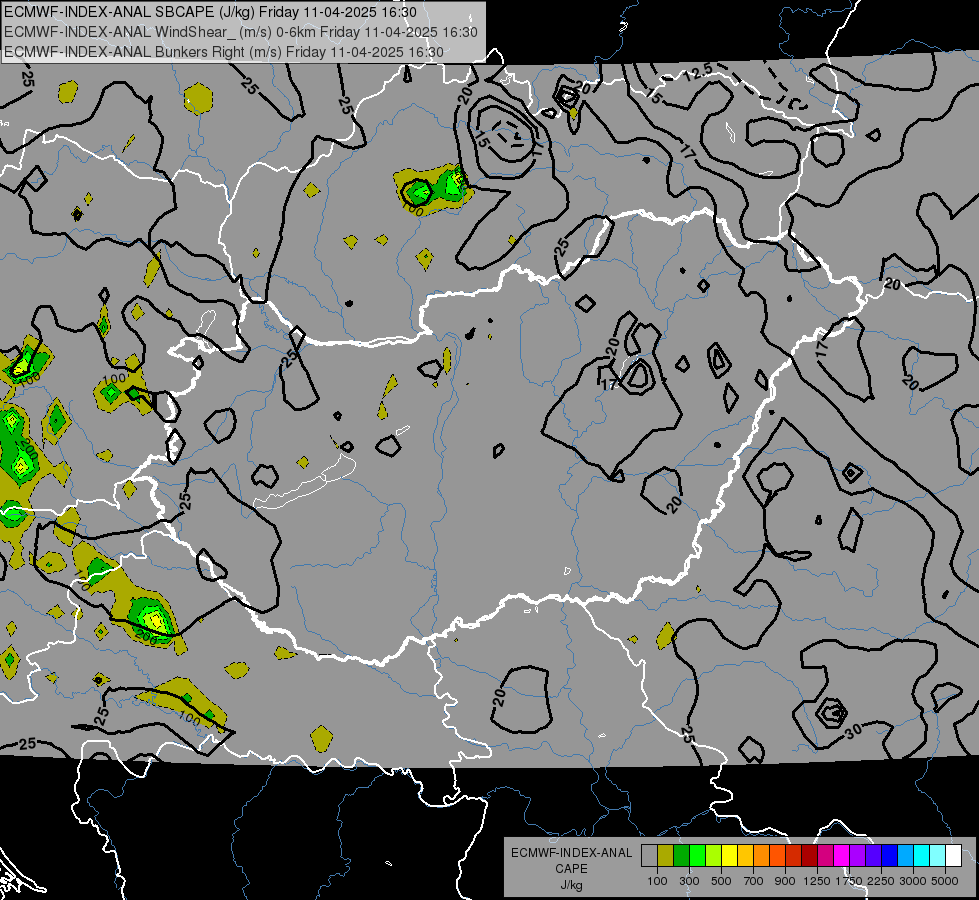Click the 1750 value on the legend scale

(849, 881)
